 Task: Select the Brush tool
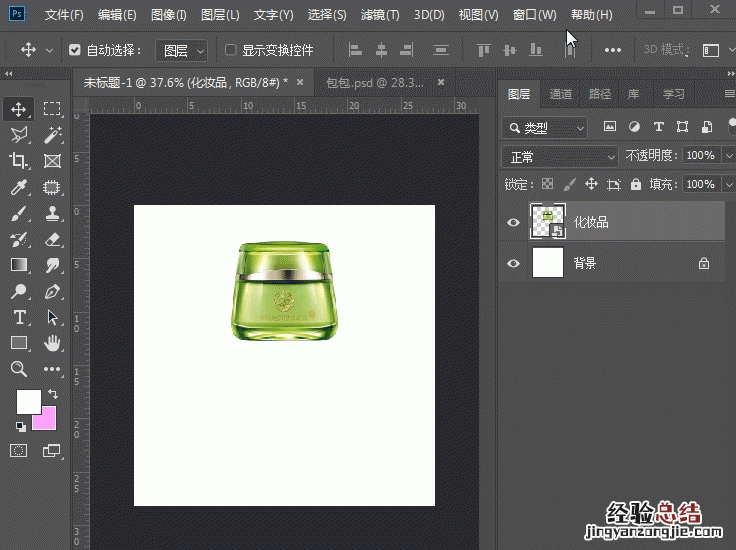(x=19, y=214)
